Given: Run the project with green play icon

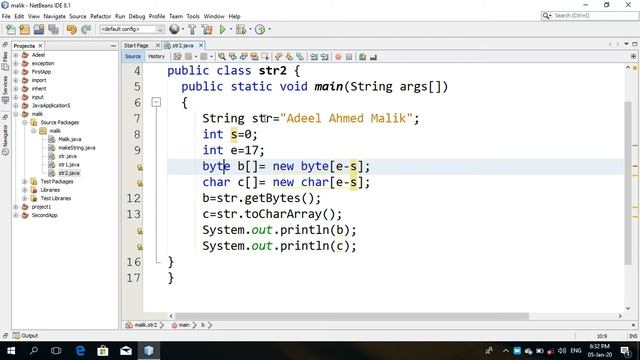Looking at the screenshot, I should point(222,29).
